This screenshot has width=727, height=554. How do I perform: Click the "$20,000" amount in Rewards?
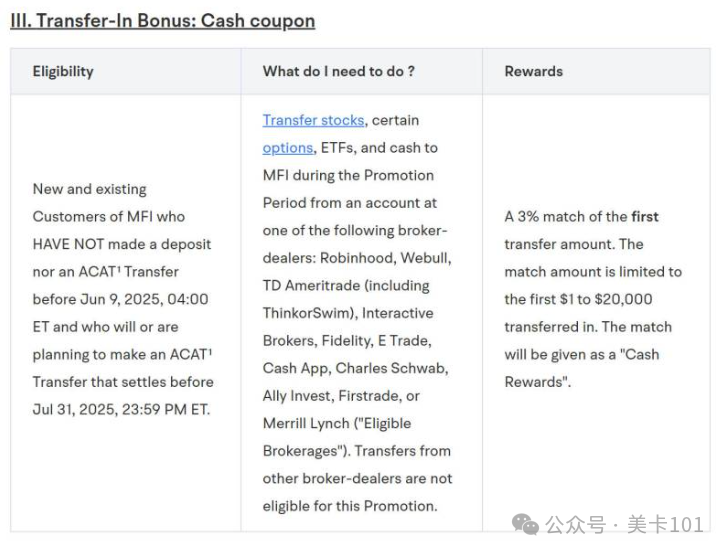click(624, 299)
